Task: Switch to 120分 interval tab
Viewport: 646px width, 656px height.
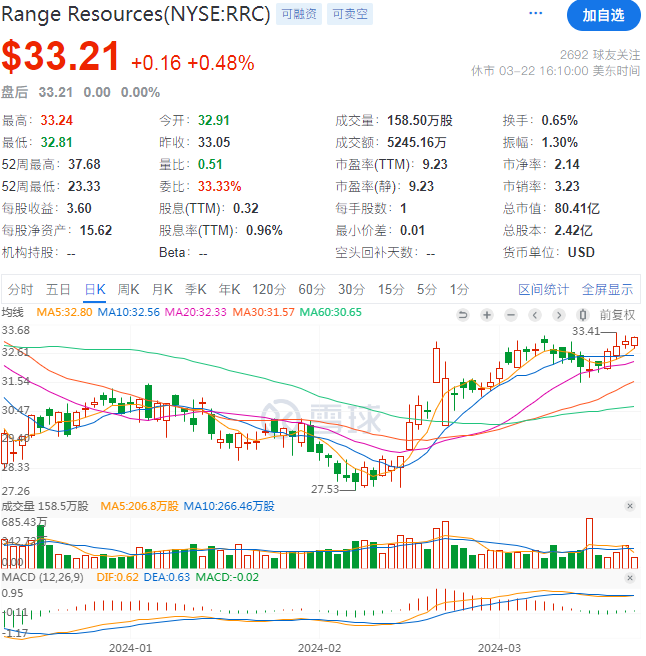Action: (269, 289)
